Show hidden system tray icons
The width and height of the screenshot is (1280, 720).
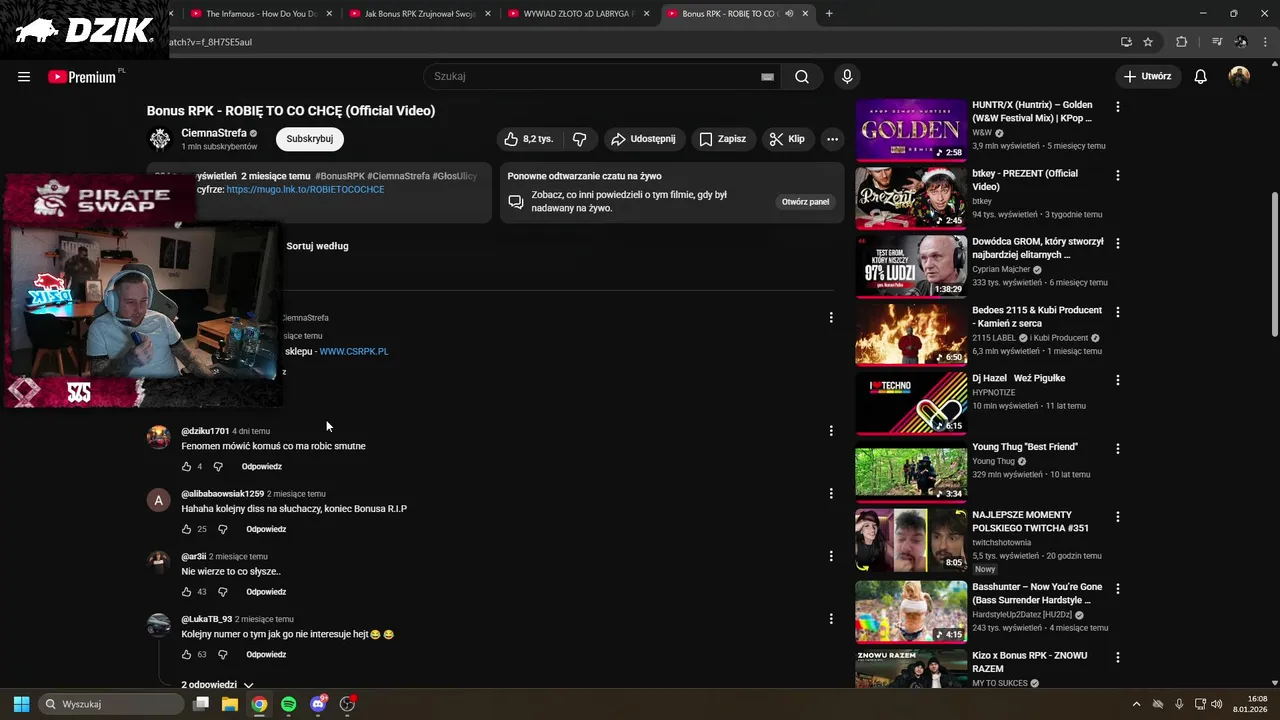(x=1136, y=704)
